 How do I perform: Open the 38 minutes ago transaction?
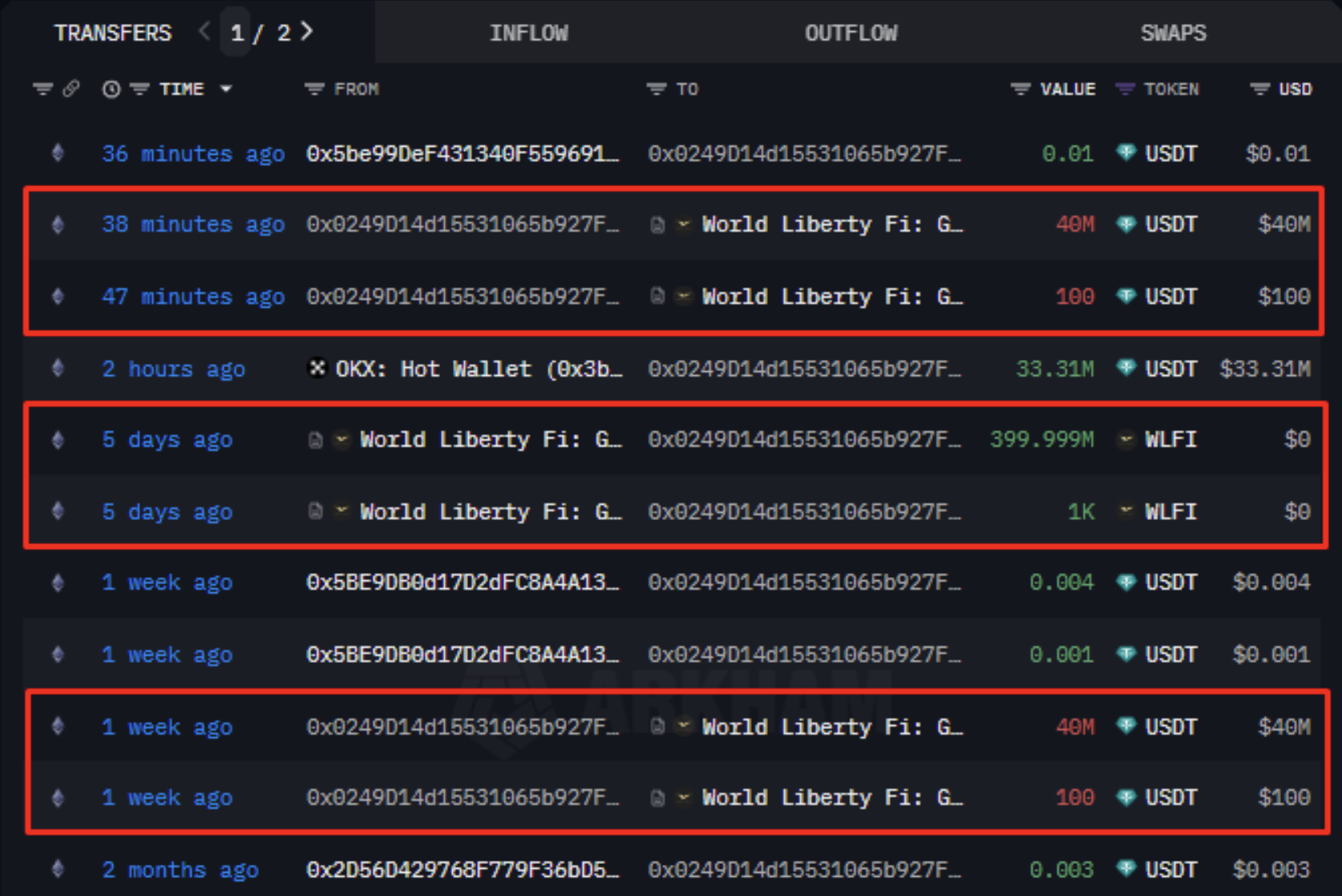click(x=193, y=224)
